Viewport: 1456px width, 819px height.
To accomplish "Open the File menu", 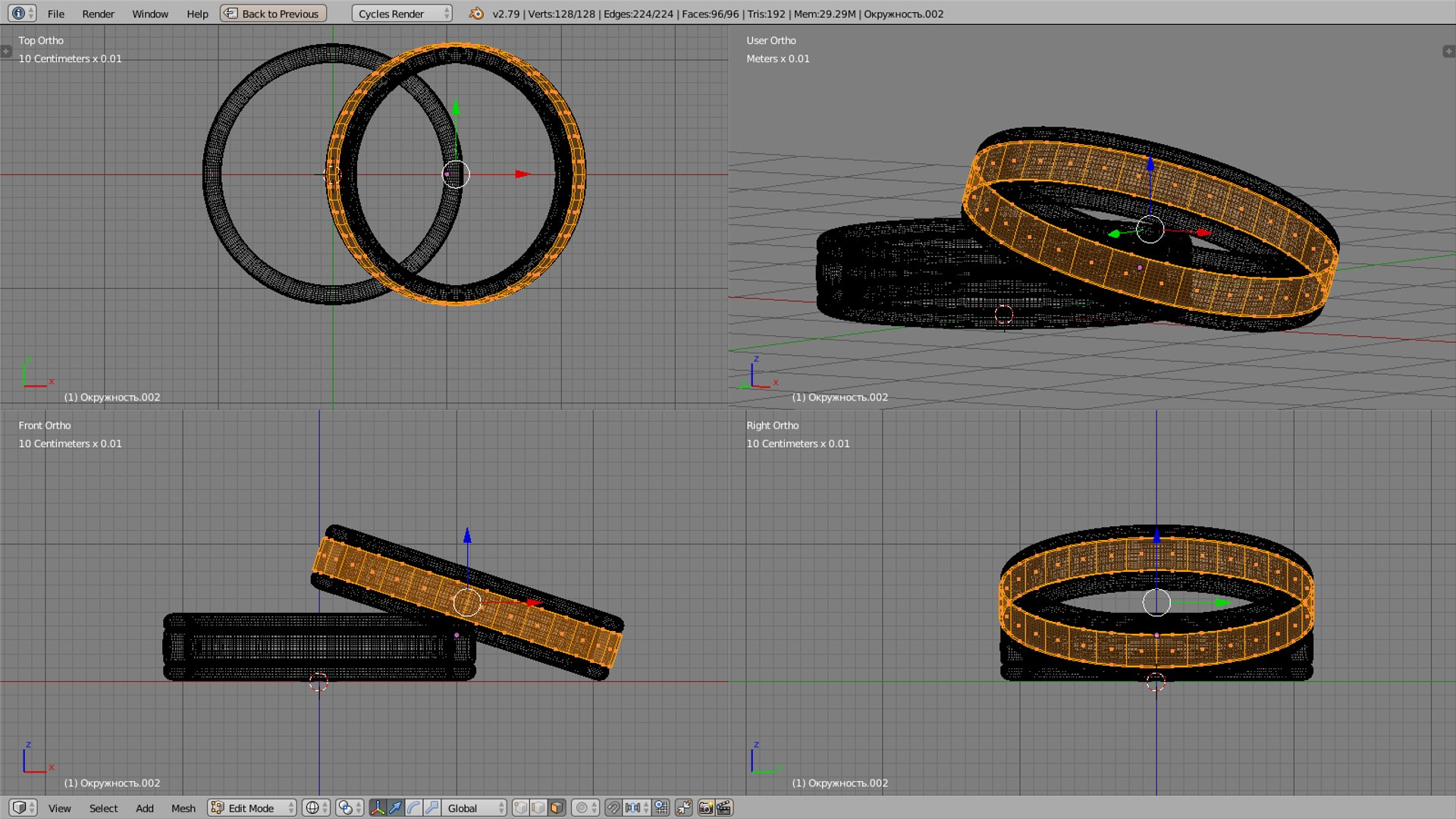I will click(55, 14).
